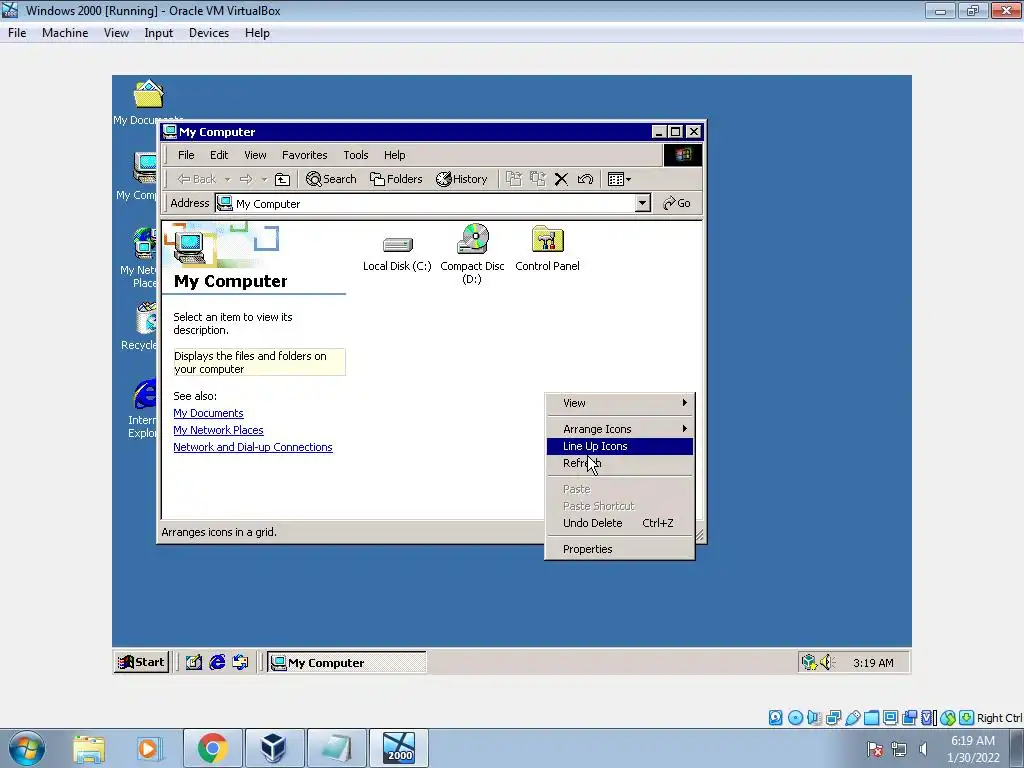Image resolution: width=1024 pixels, height=768 pixels.
Task: Open the Views toolbar dropdown
Action: [619, 179]
